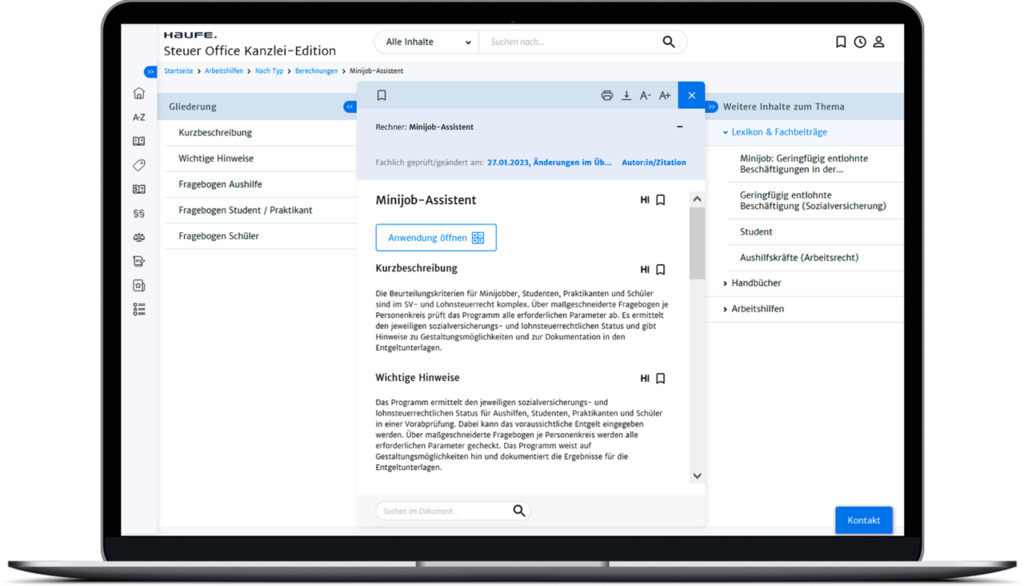Print the Minijob-Assistent document
The height and width of the screenshot is (586, 1024).
(x=607, y=95)
